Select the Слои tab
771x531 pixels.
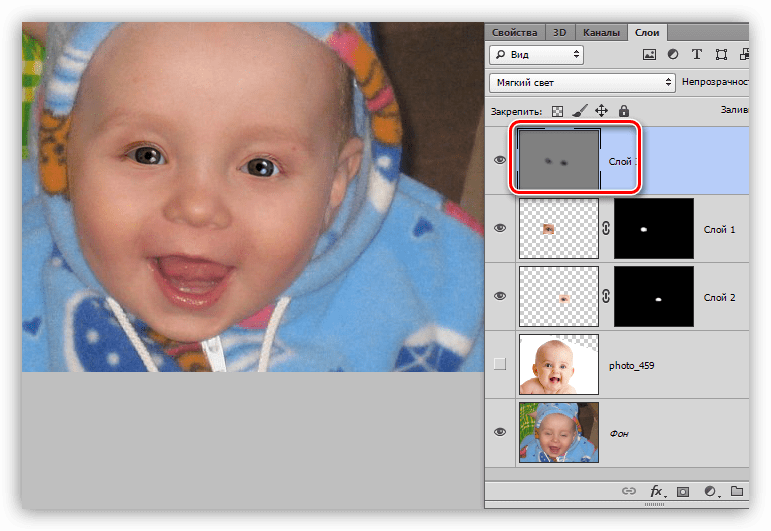pyautogui.click(x=647, y=32)
